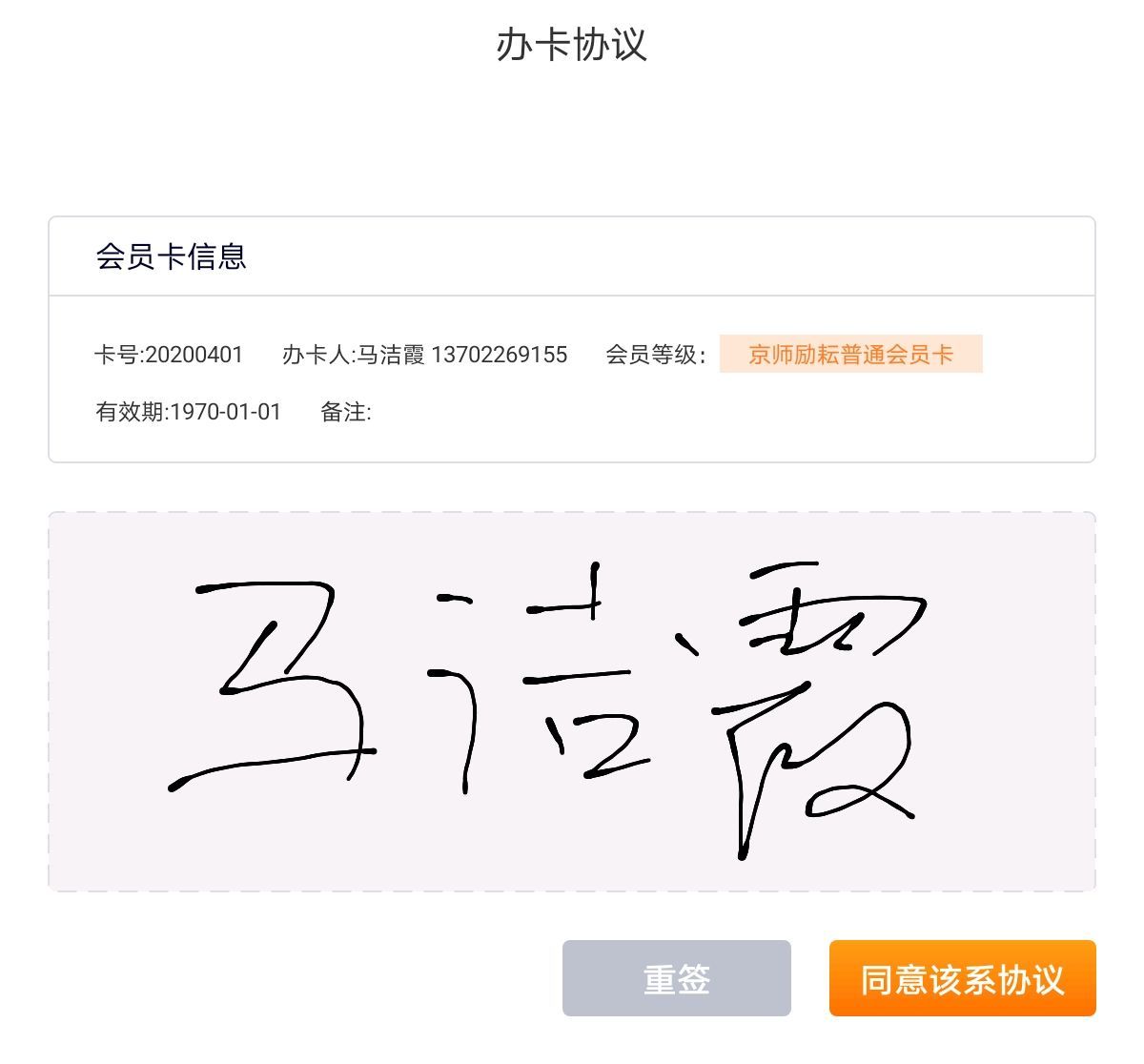This screenshot has width=1144, height=1064.
Task: Click the 会员等级 label
Action: [x=652, y=355]
